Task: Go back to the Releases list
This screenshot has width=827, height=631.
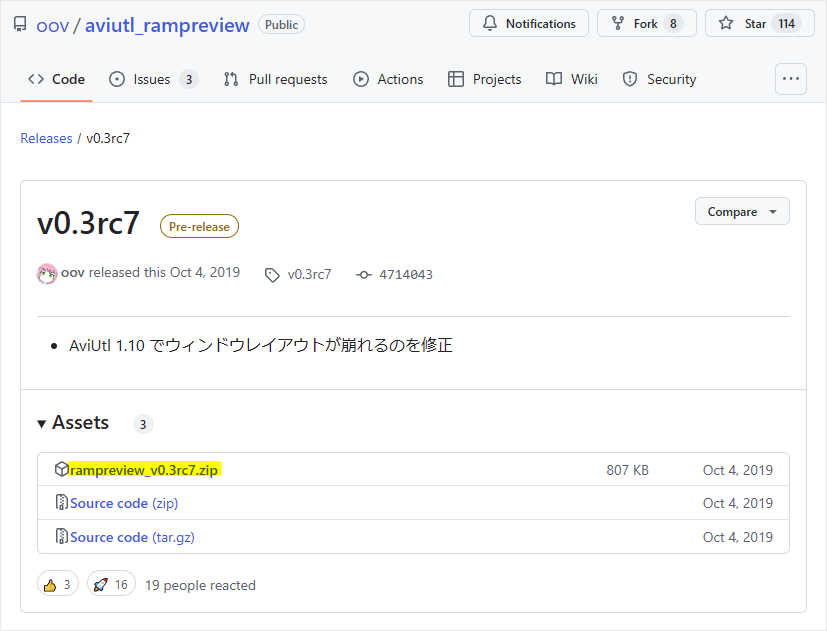Action: pyautogui.click(x=46, y=138)
